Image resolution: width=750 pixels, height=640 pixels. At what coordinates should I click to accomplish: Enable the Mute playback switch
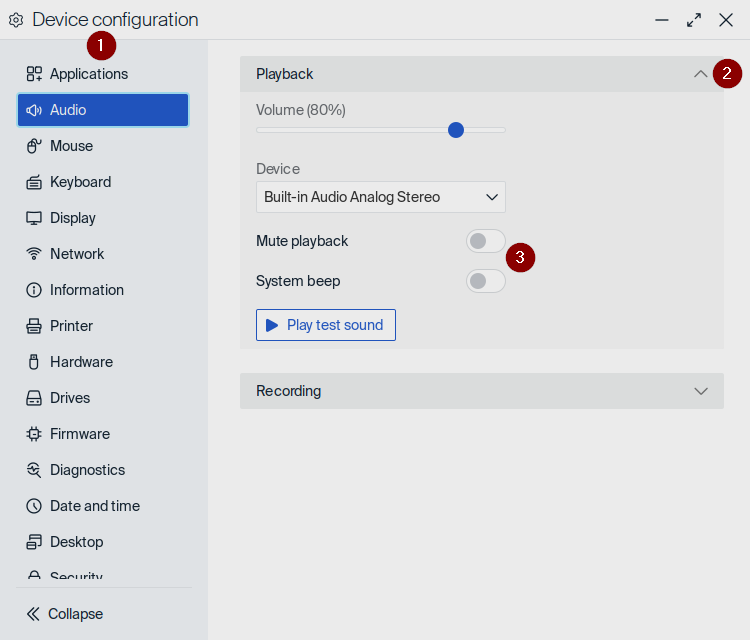(x=485, y=241)
